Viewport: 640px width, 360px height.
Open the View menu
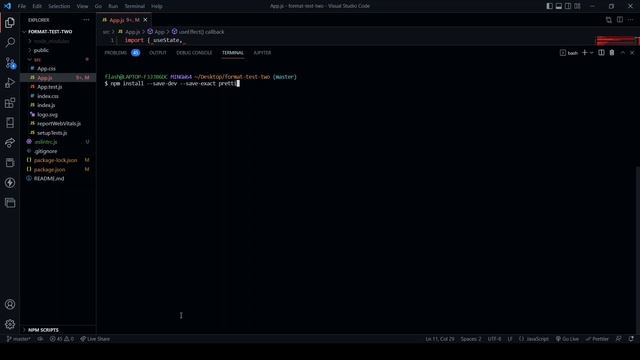click(82, 6)
